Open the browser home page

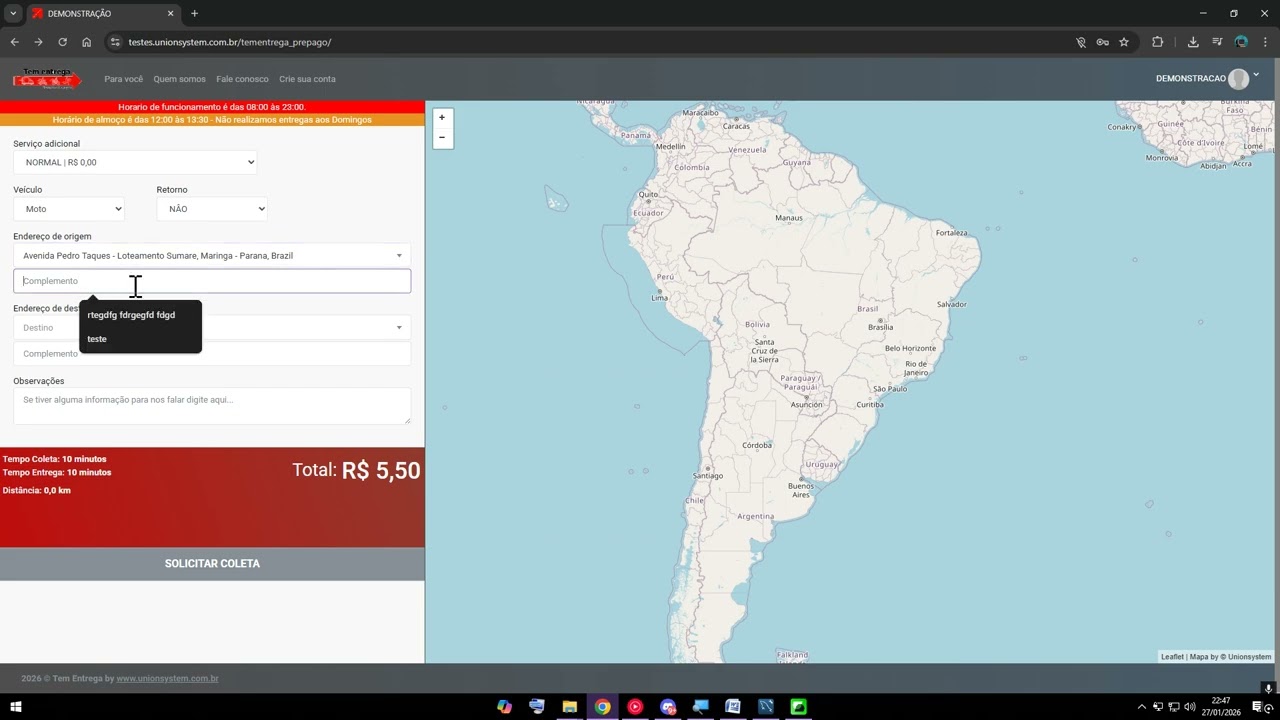pyautogui.click(x=87, y=42)
